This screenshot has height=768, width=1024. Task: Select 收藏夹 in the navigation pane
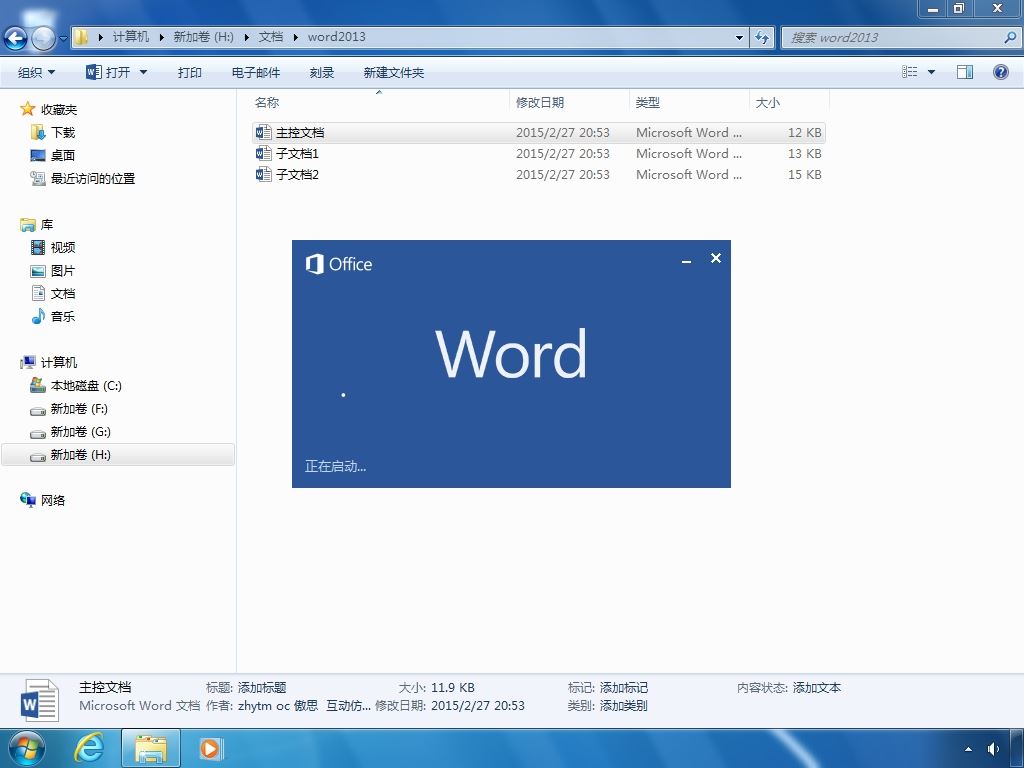click(59, 109)
